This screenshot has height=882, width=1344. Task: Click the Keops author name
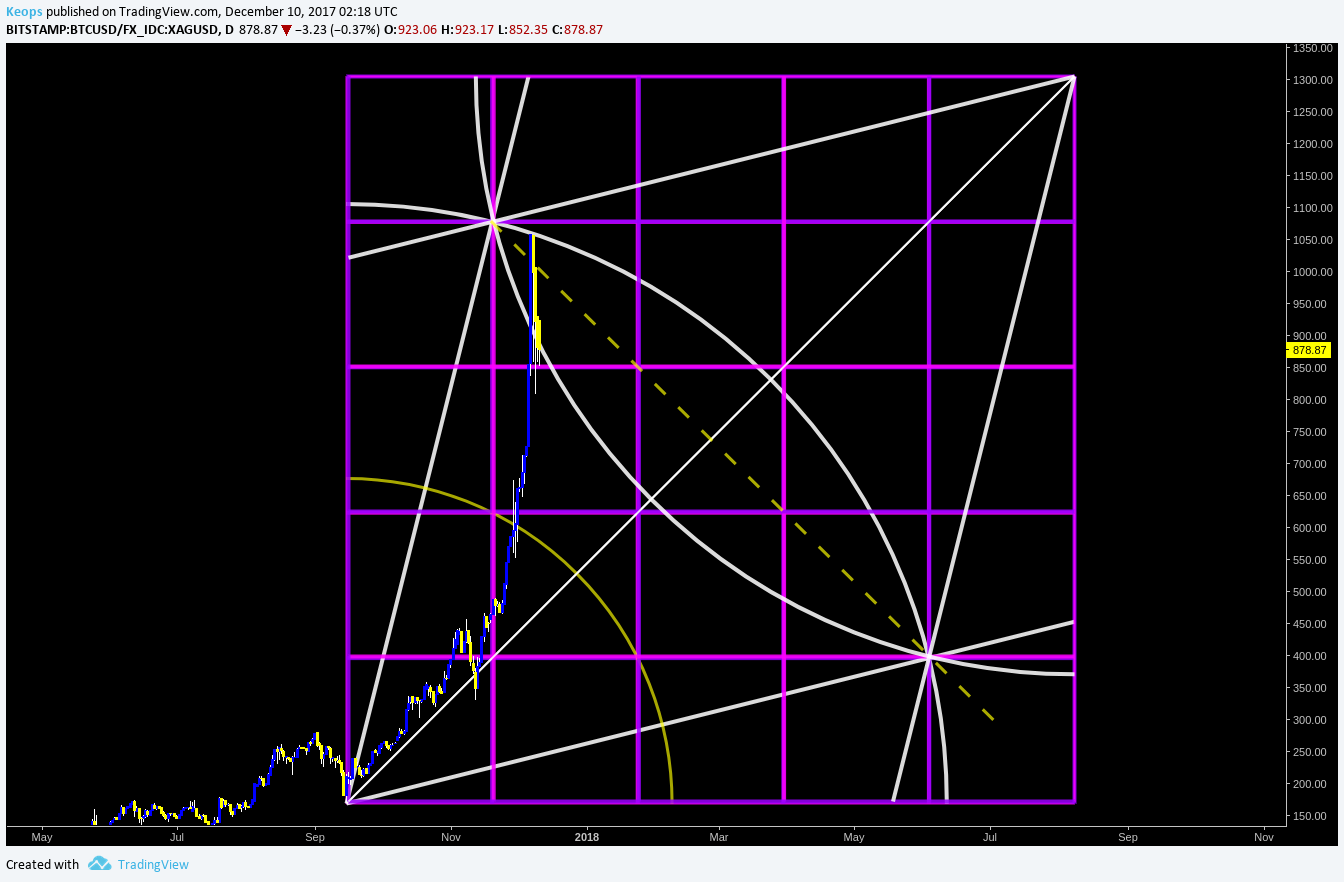click(x=24, y=12)
